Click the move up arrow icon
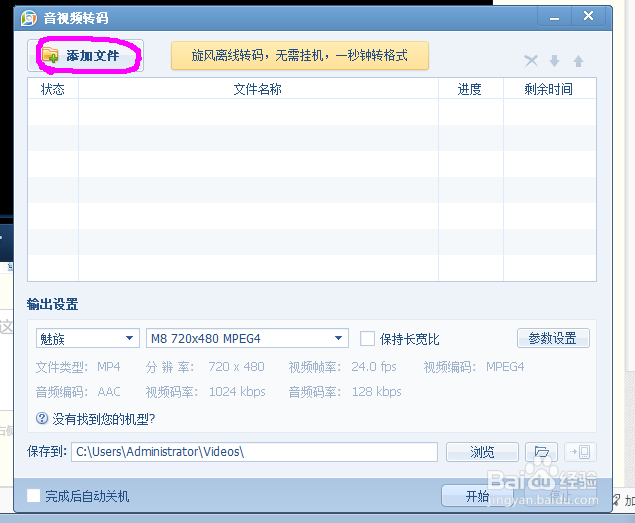 coord(578,61)
